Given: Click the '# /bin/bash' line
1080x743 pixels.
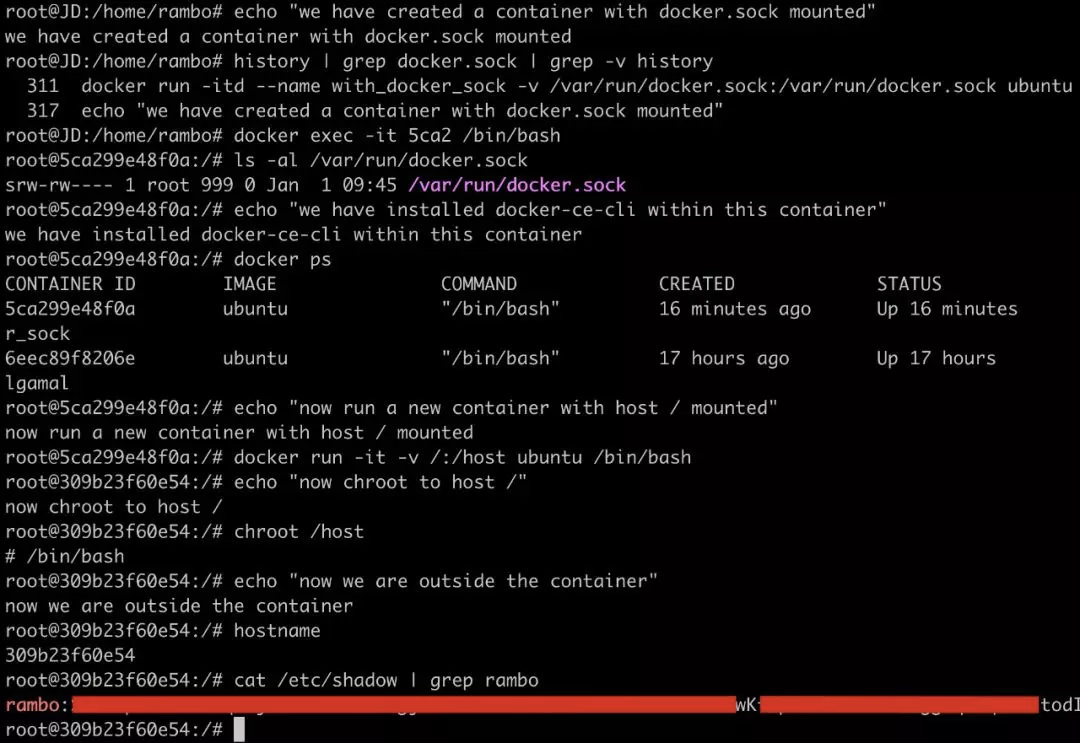Looking at the screenshot, I should coord(65,556).
